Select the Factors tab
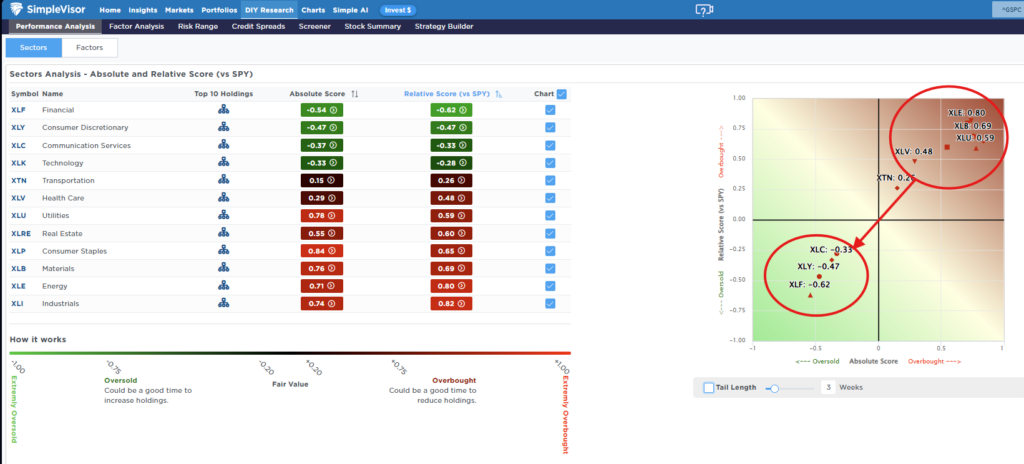Viewport: 1024px width, 464px height. pyautogui.click(x=89, y=47)
